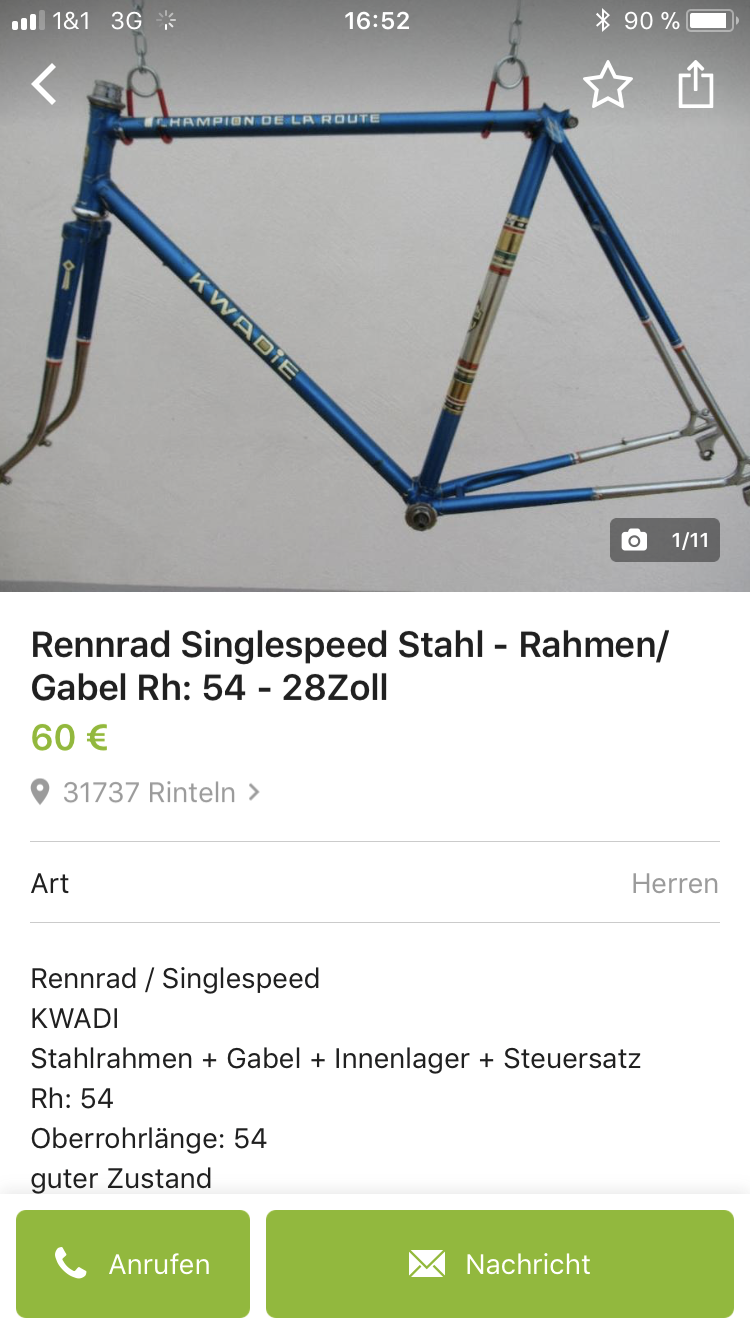The image size is (750, 1334).
Task: Tap the envelope icon on Nachricht
Action: [x=427, y=1264]
